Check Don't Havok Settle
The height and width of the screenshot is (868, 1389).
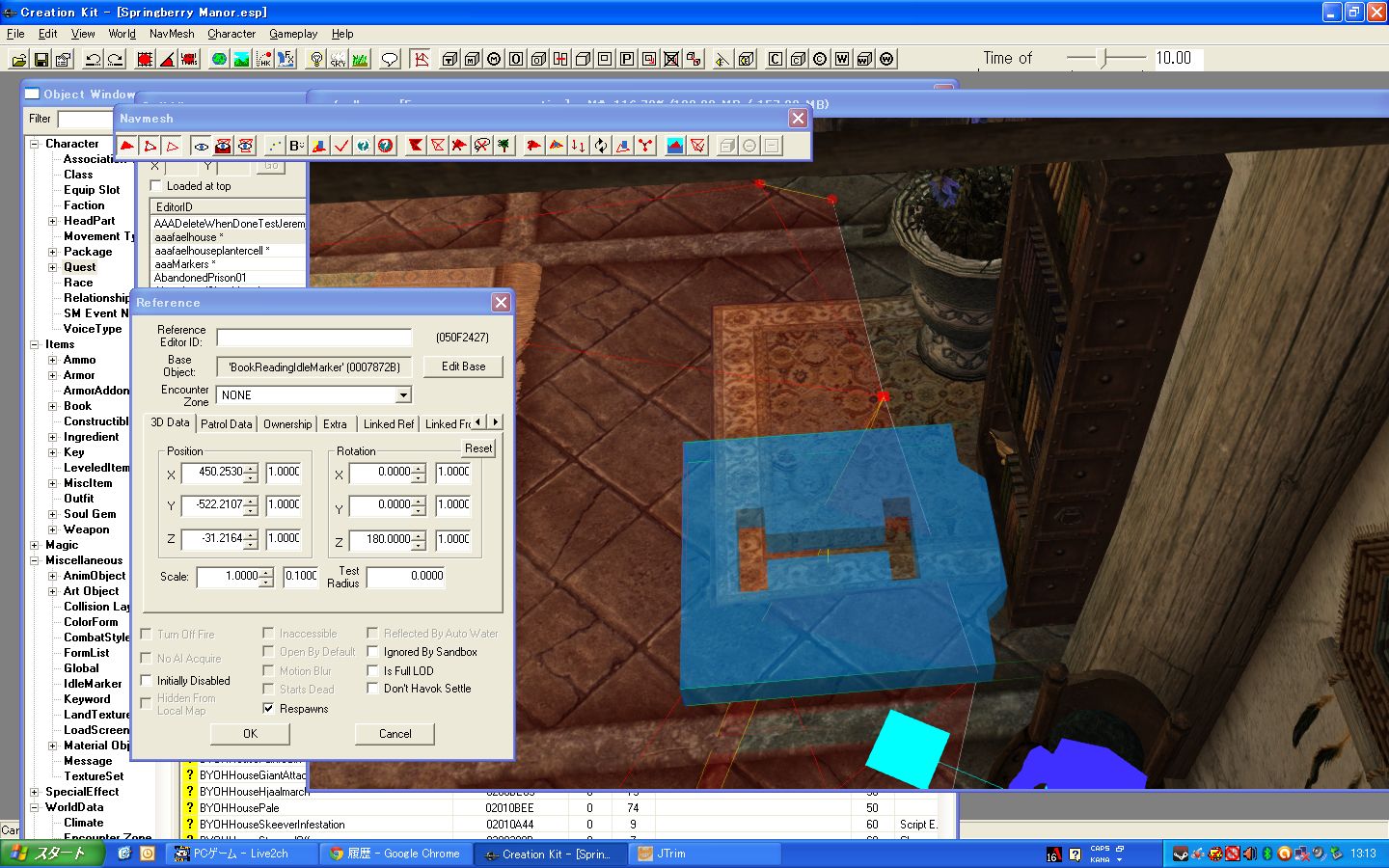(372, 688)
